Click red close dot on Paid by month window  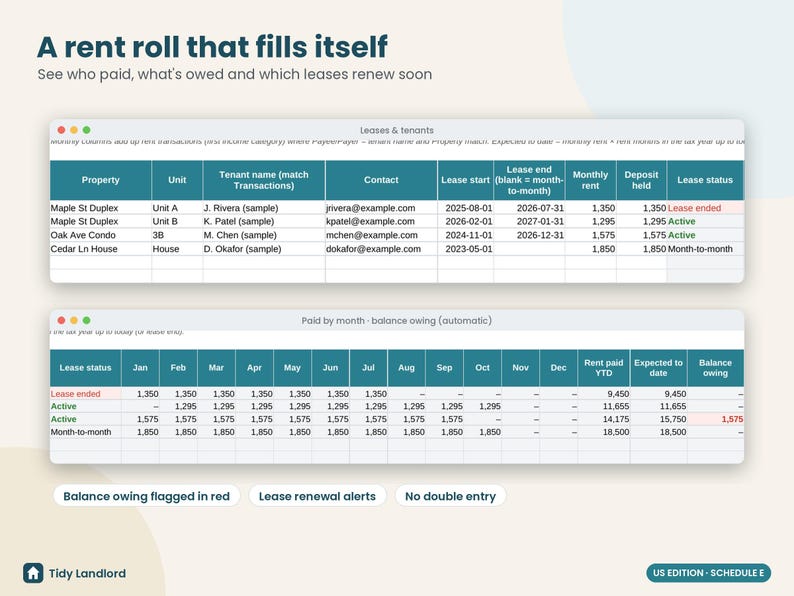[x=61, y=321]
